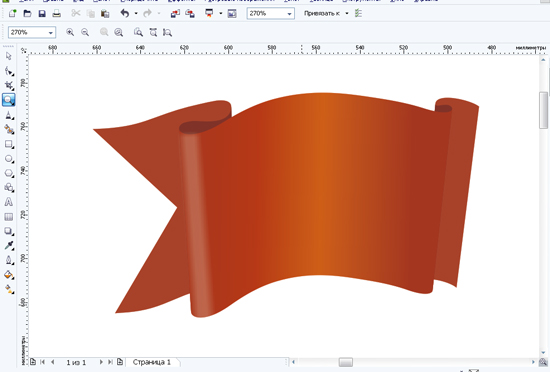Select the Polygon tool
This screenshot has height=372, width=550.
point(8,173)
